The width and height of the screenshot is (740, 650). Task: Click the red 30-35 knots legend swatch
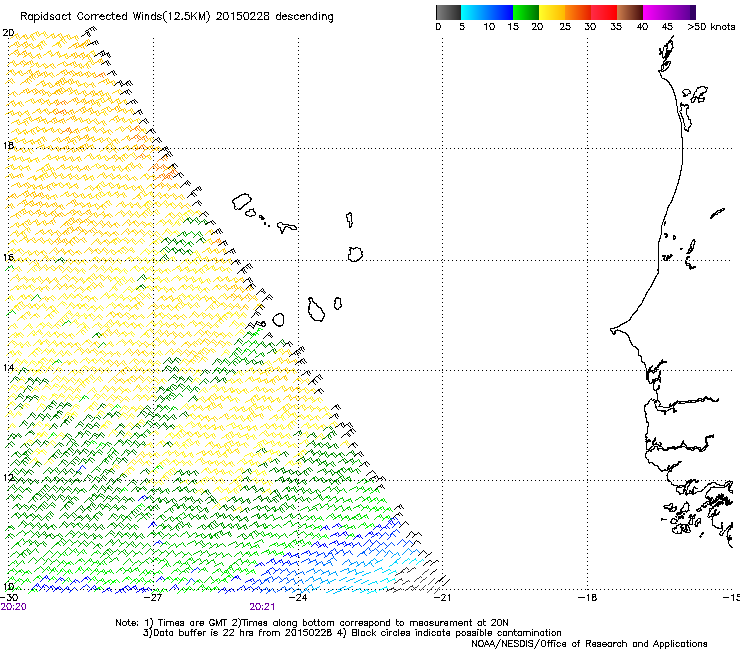tap(604, 12)
